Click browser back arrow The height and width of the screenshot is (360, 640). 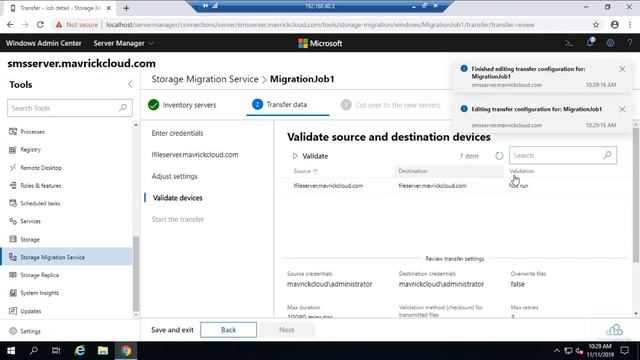pyautogui.click(x=10, y=24)
